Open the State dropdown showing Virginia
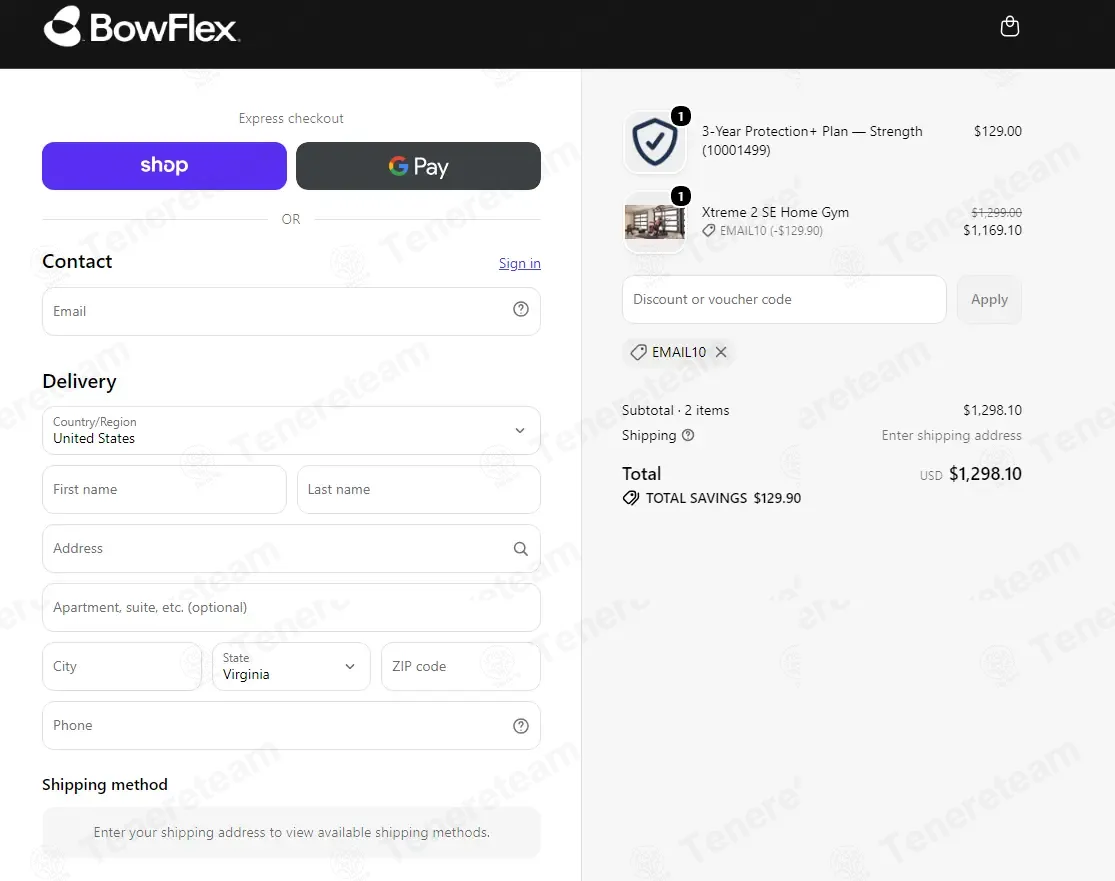This screenshot has width=1115, height=881. click(292, 666)
